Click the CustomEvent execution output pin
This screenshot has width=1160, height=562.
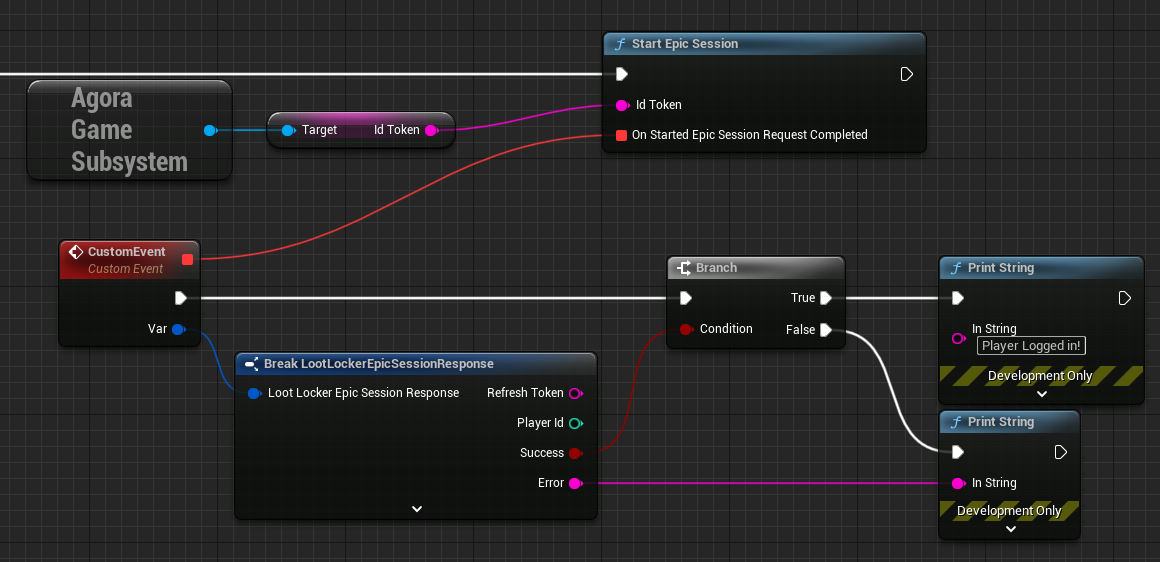pos(181,298)
